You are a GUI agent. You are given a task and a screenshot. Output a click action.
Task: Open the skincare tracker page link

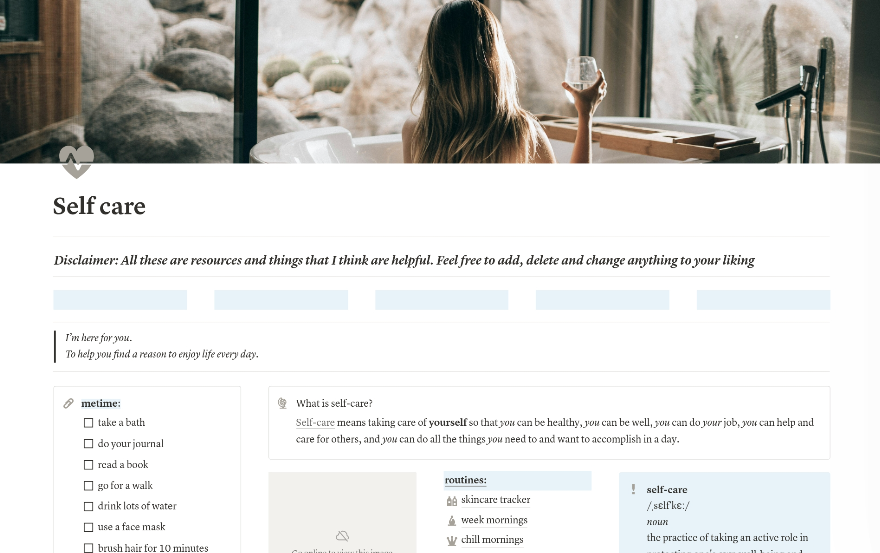pyautogui.click(x=496, y=500)
